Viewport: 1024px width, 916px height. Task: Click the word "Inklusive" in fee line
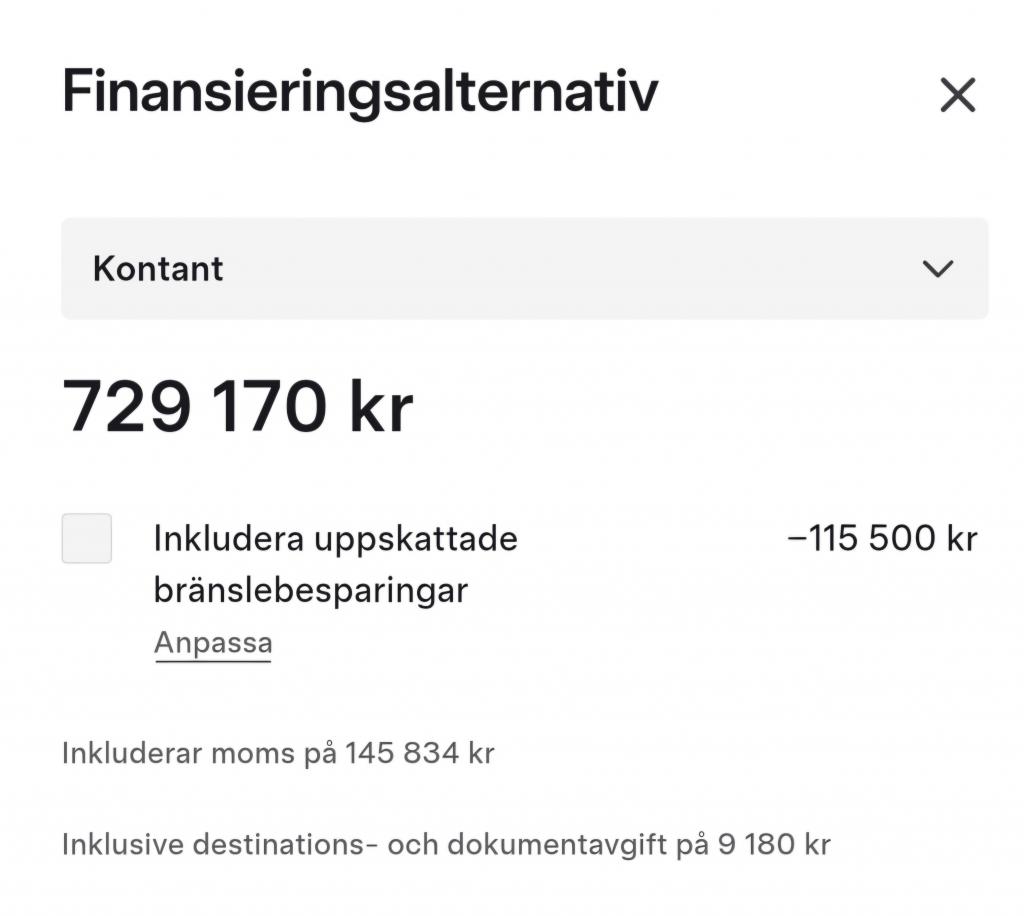[123, 844]
